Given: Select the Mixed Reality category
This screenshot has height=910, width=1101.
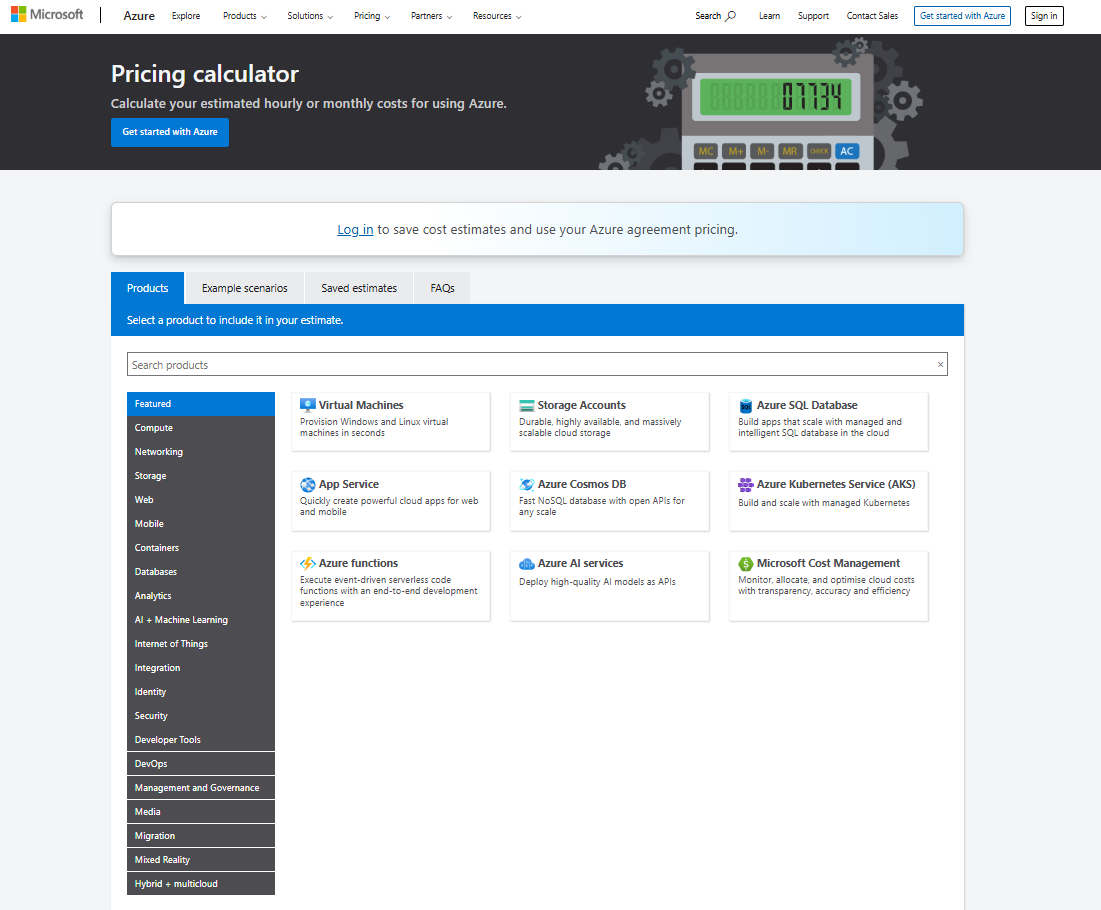Looking at the screenshot, I should point(201,859).
